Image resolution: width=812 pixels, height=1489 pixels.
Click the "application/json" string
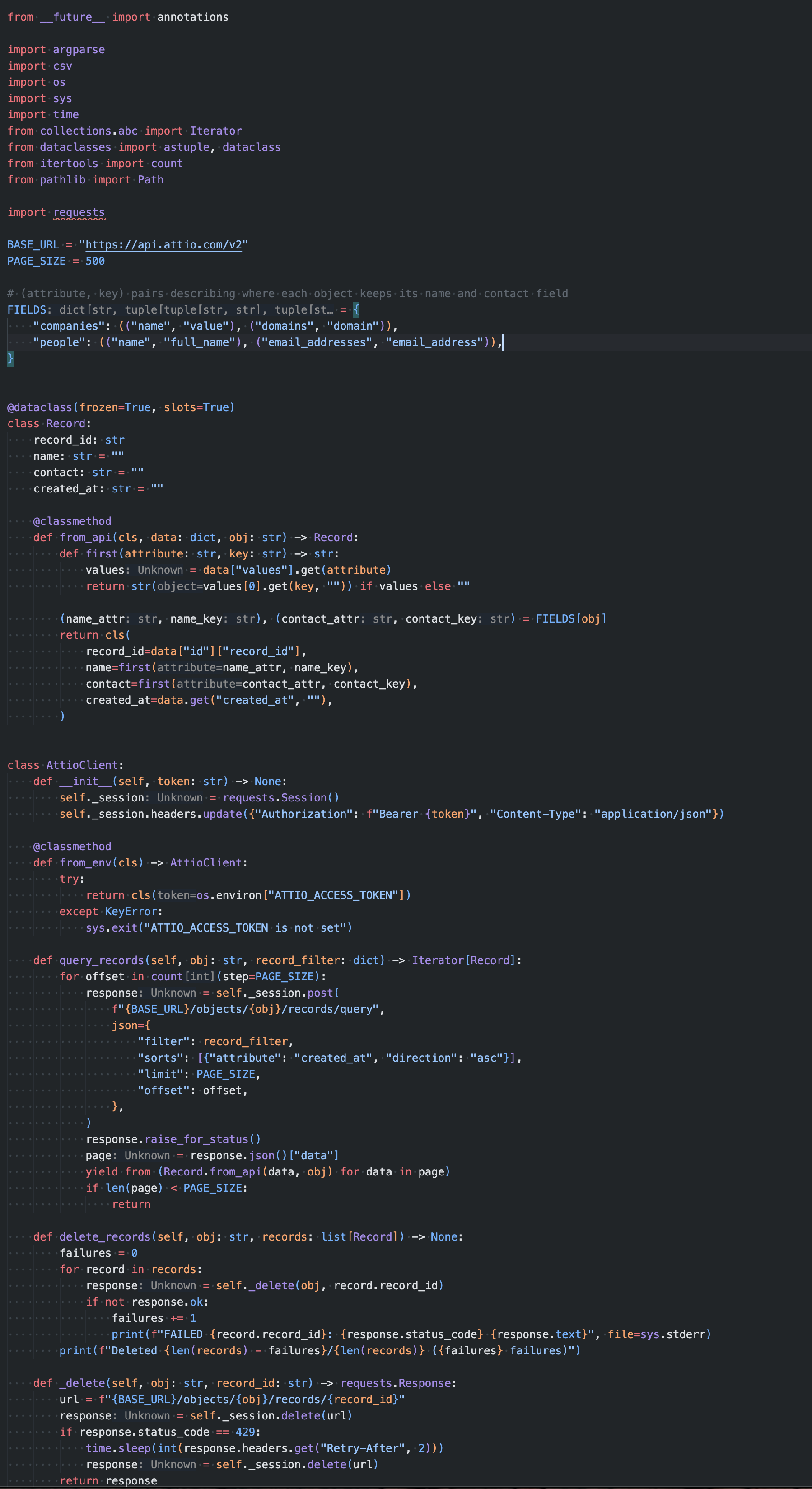point(653,813)
